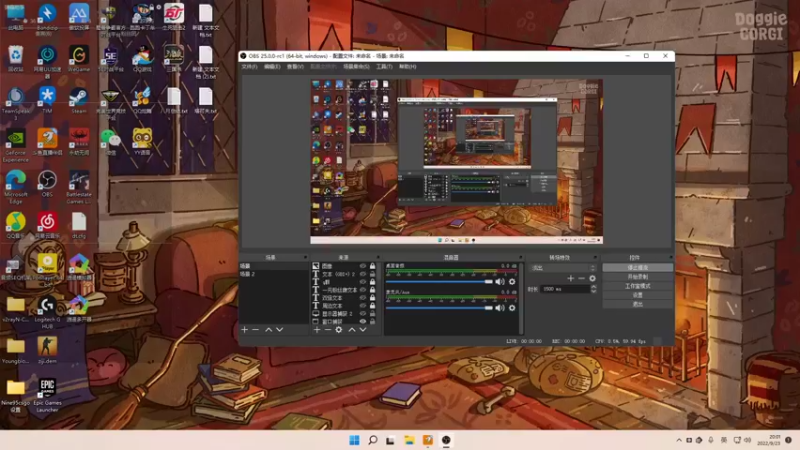Viewport: 800px width, 450px height.
Task: Click 退出 exit button in controls
Action: click(x=637, y=304)
